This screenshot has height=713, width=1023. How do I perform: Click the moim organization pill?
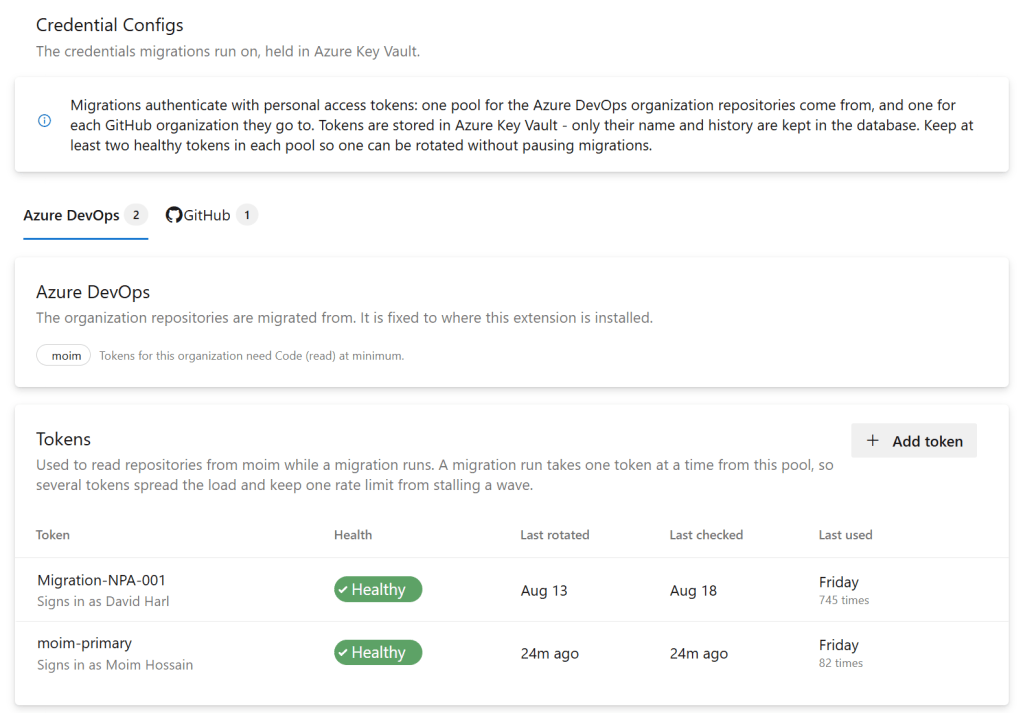coord(64,356)
